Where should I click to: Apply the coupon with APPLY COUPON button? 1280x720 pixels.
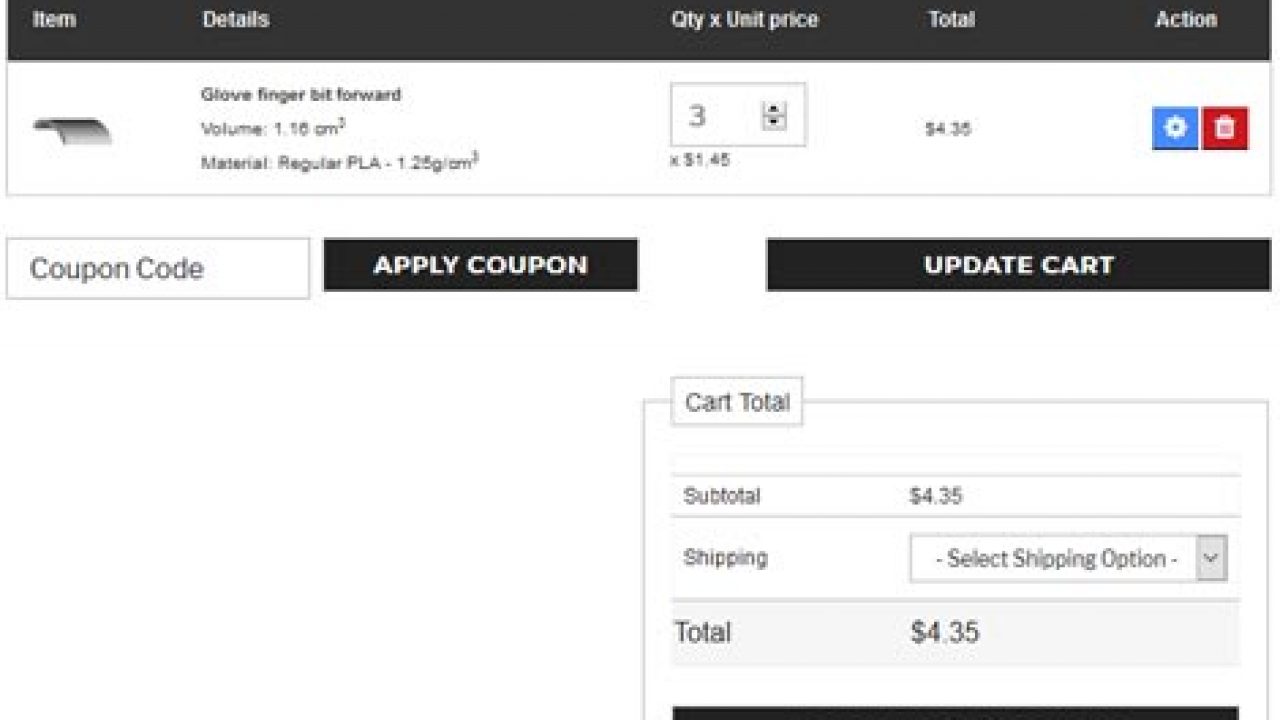click(x=481, y=265)
